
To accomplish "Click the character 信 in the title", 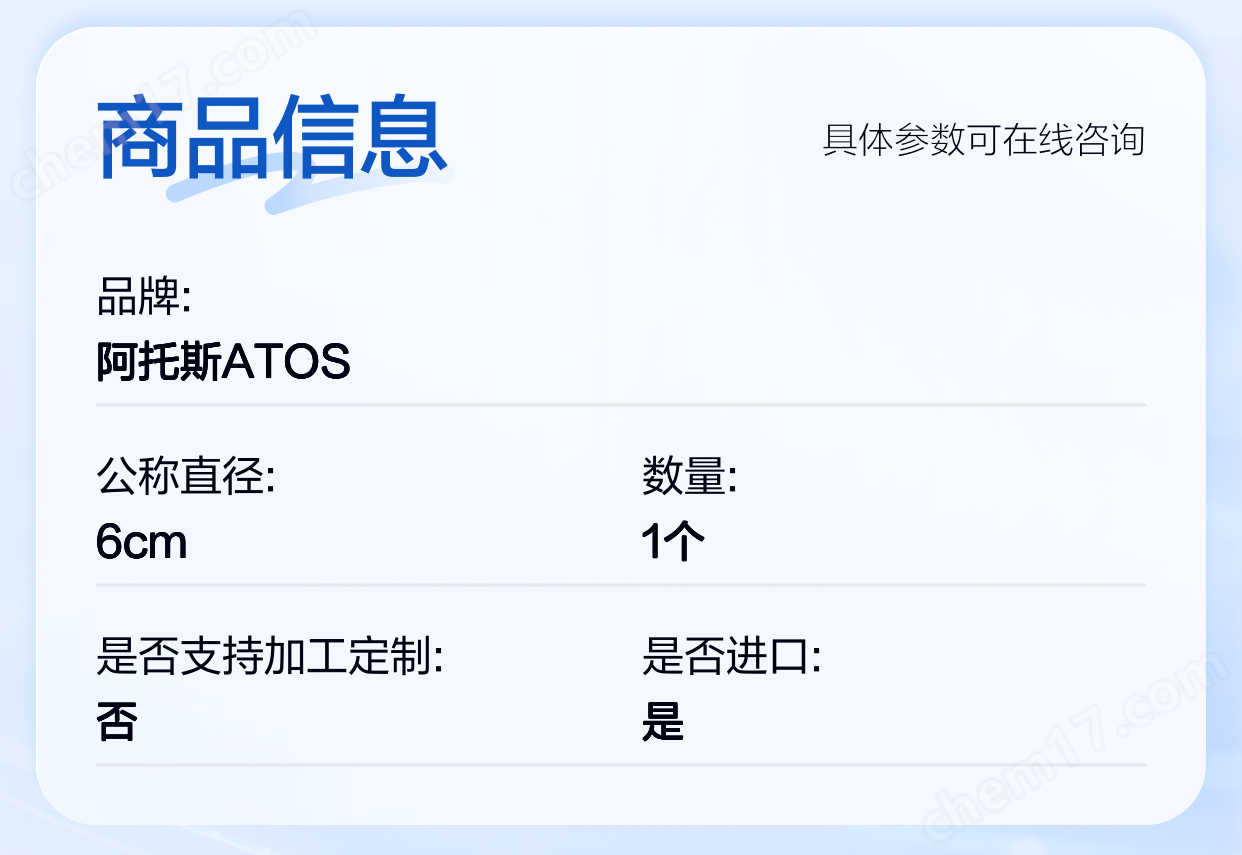I will point(316,138).
